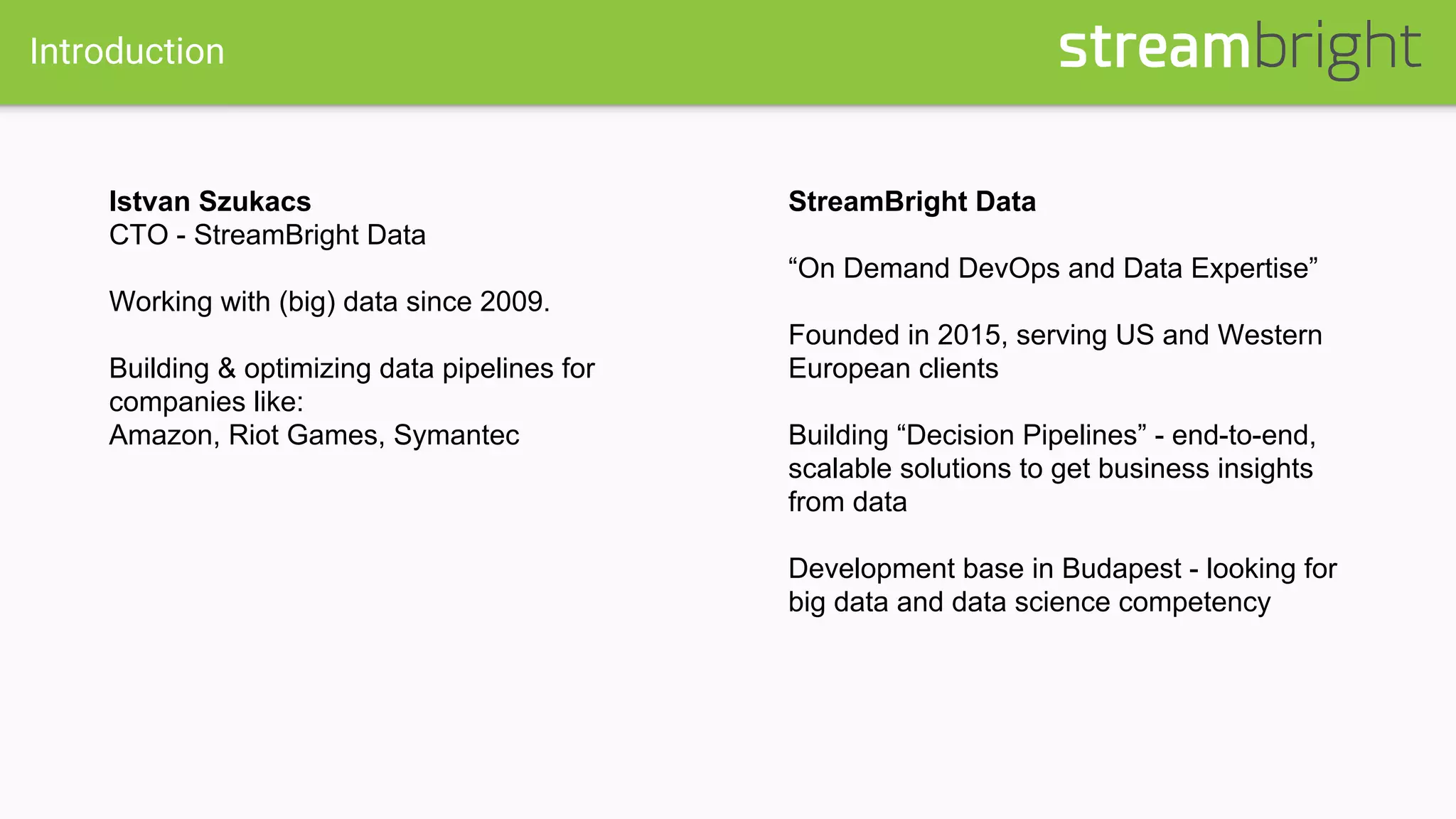Viewport: 1456px width, 819px height.
Task: Click the Decision Pipelines sentence
Action: coord(1052,435)
